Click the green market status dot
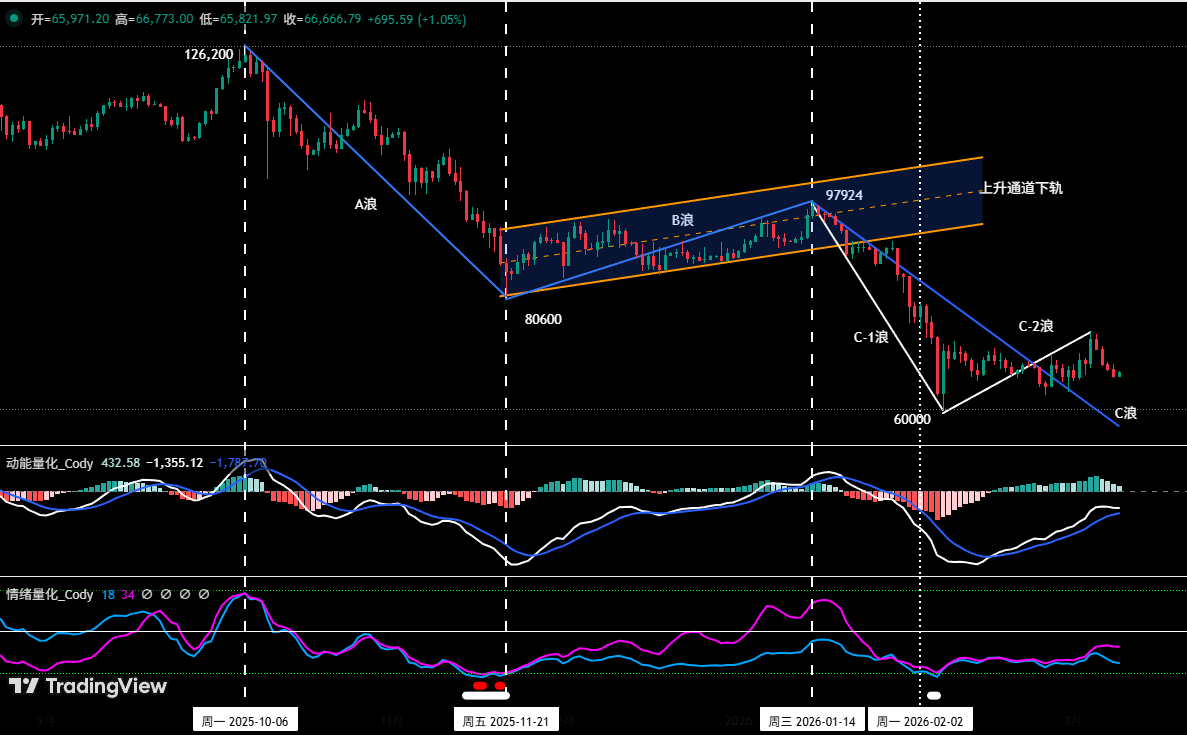1187x735 pixels. pos(13,19)
